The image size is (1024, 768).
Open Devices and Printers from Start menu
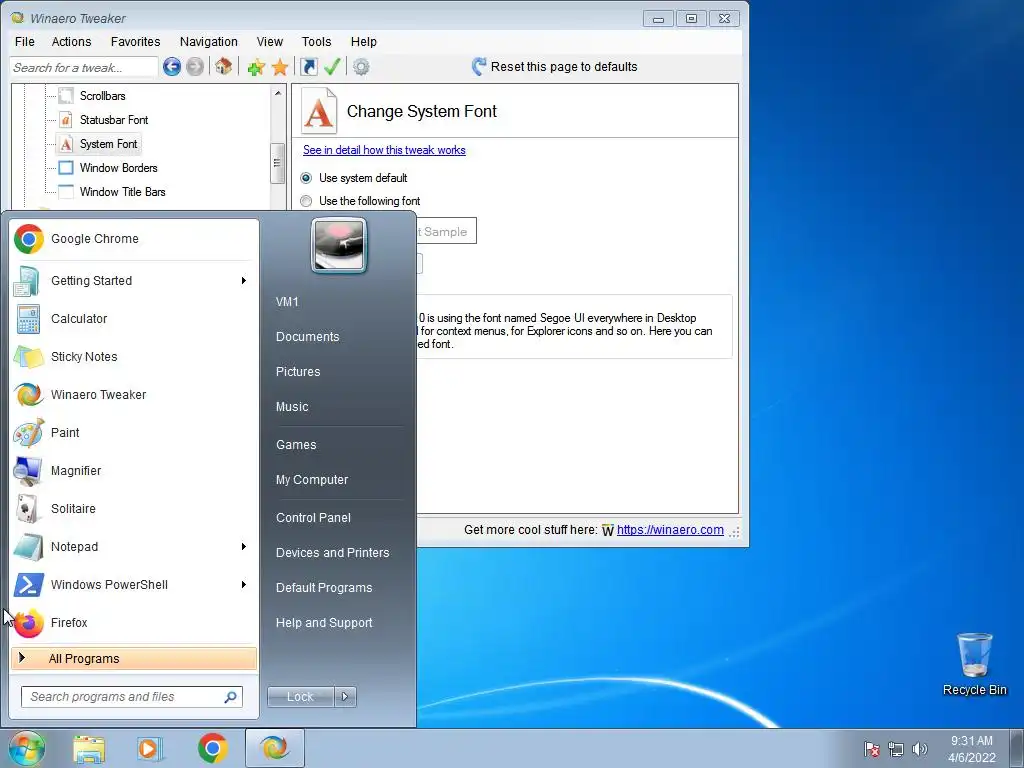click(332, 552)
